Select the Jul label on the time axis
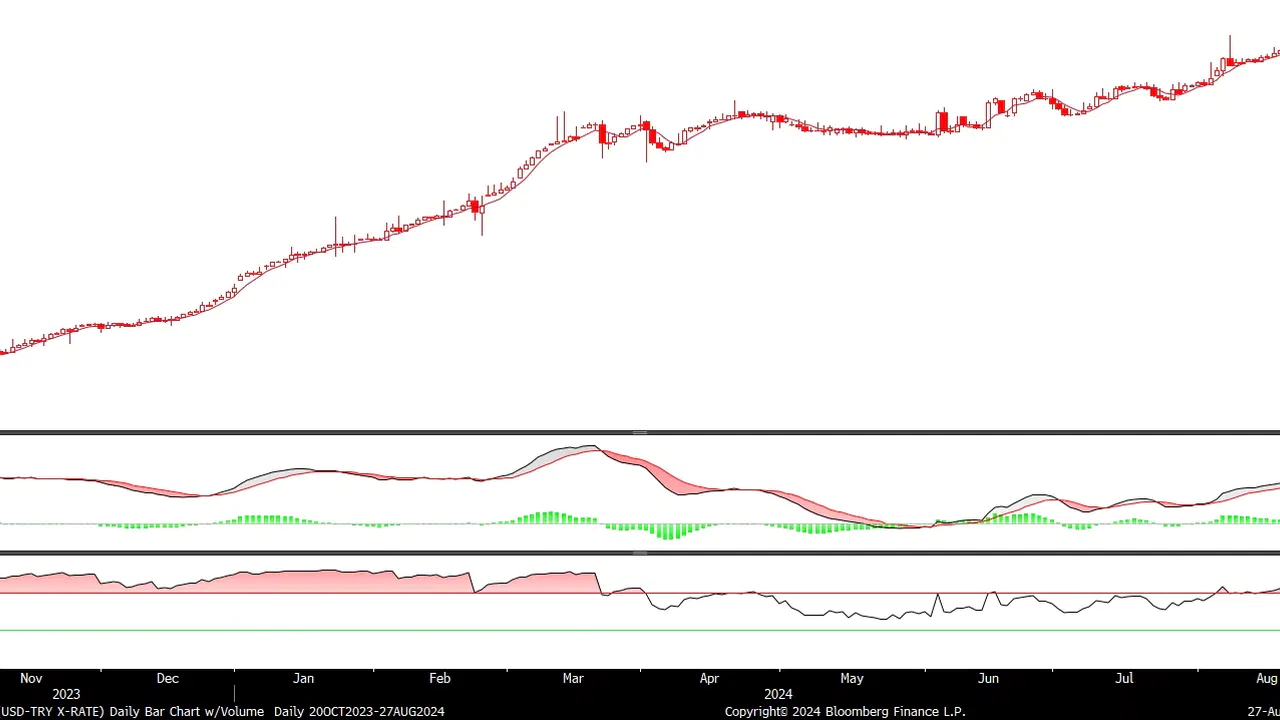The height and width of the screenshot is (720, 1280). [x=1125, y=678]
